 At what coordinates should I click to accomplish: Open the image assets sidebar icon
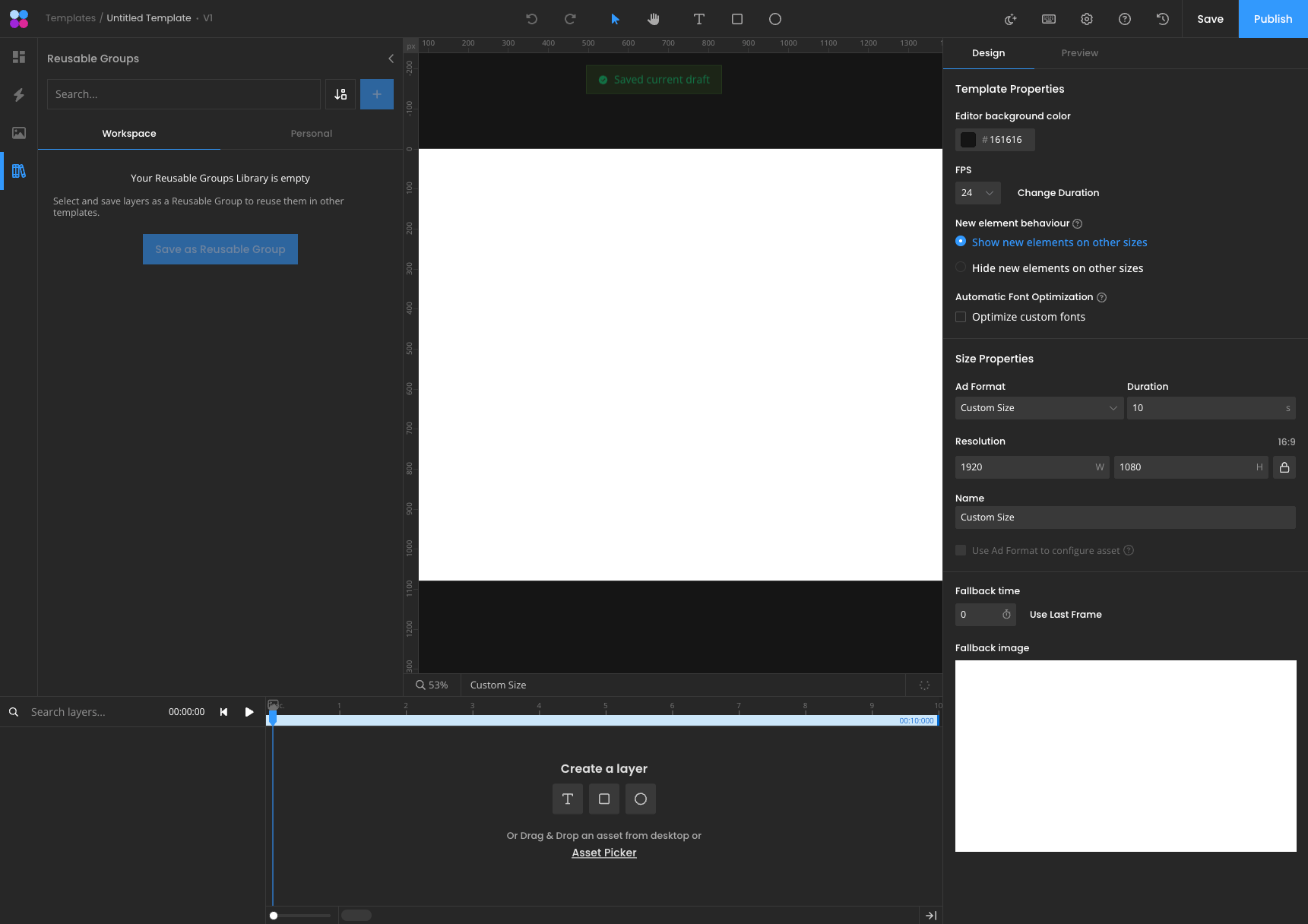coord(19,133)
